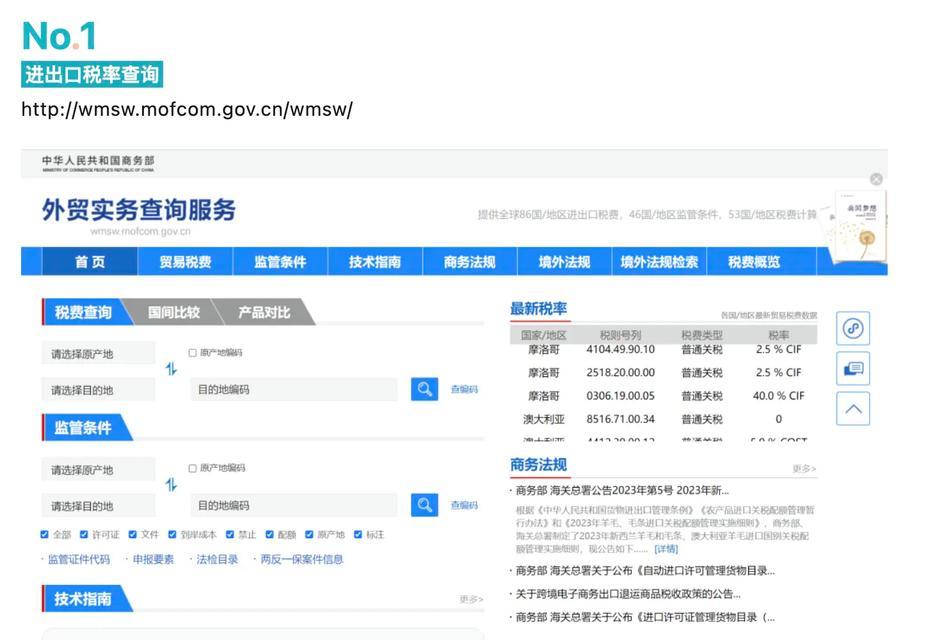Image resolution: width=928 pixels, height=640 pixels.
Task: Click the search icon in 税费查询 section
Action: (x=424, y=389)
